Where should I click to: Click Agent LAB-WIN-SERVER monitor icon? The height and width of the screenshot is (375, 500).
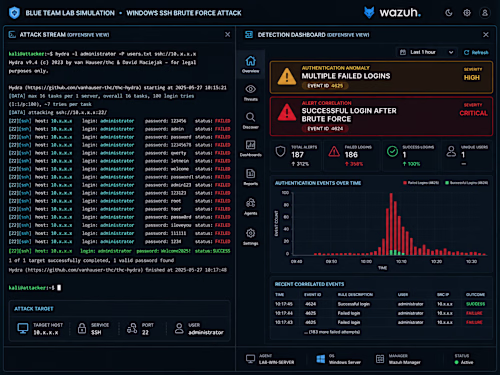(250, 359)
